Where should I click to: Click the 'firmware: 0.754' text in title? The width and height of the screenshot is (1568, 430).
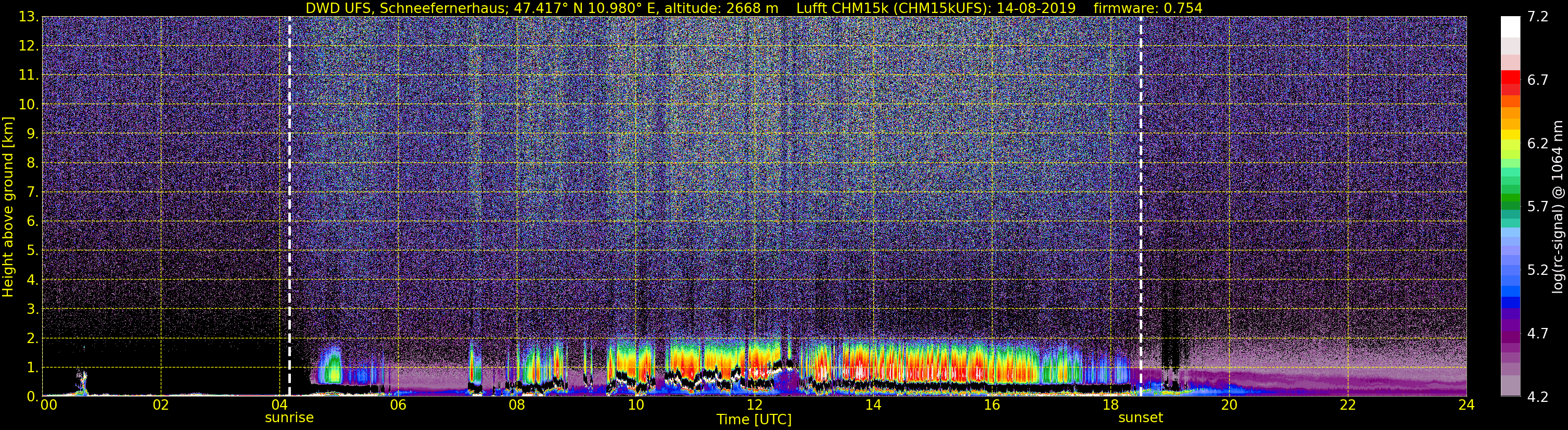coord(1148,8)
